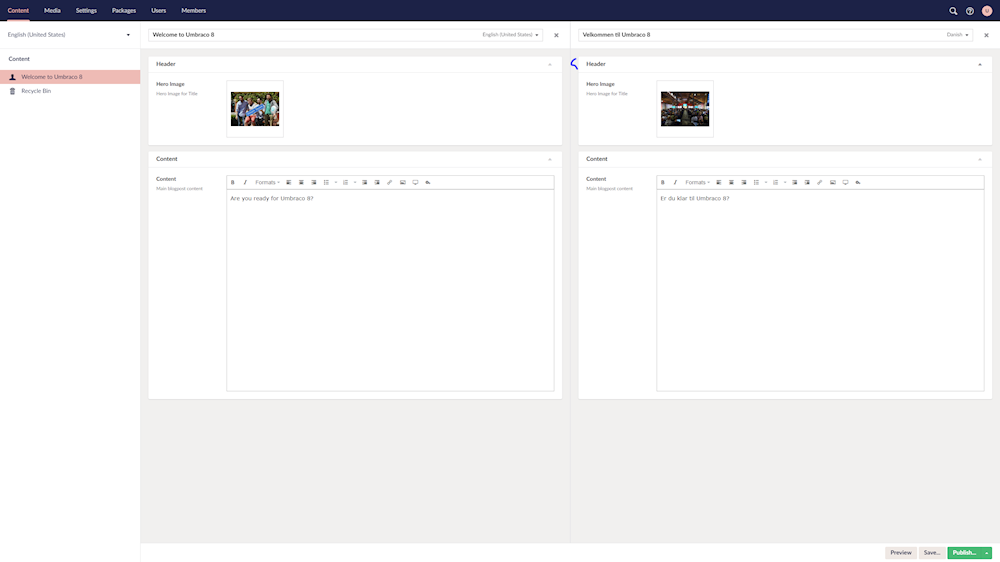Switch to Packages section

coord(124,11)
